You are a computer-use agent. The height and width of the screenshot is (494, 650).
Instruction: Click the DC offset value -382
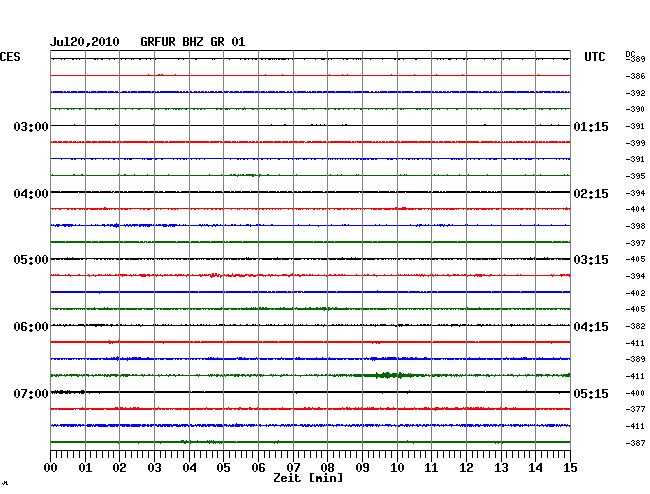[635, 327]
